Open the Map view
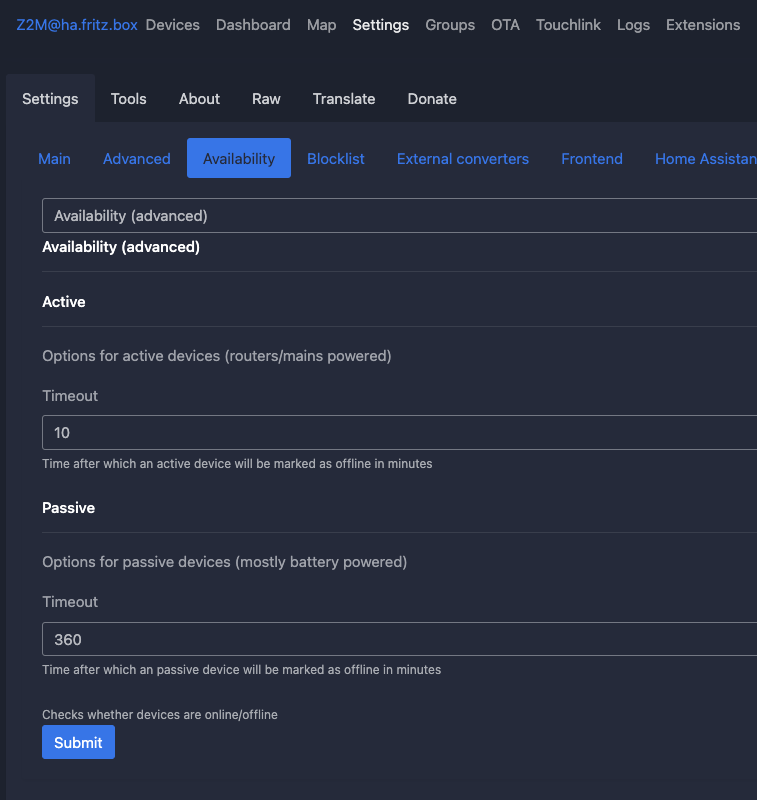 (321, 24)
